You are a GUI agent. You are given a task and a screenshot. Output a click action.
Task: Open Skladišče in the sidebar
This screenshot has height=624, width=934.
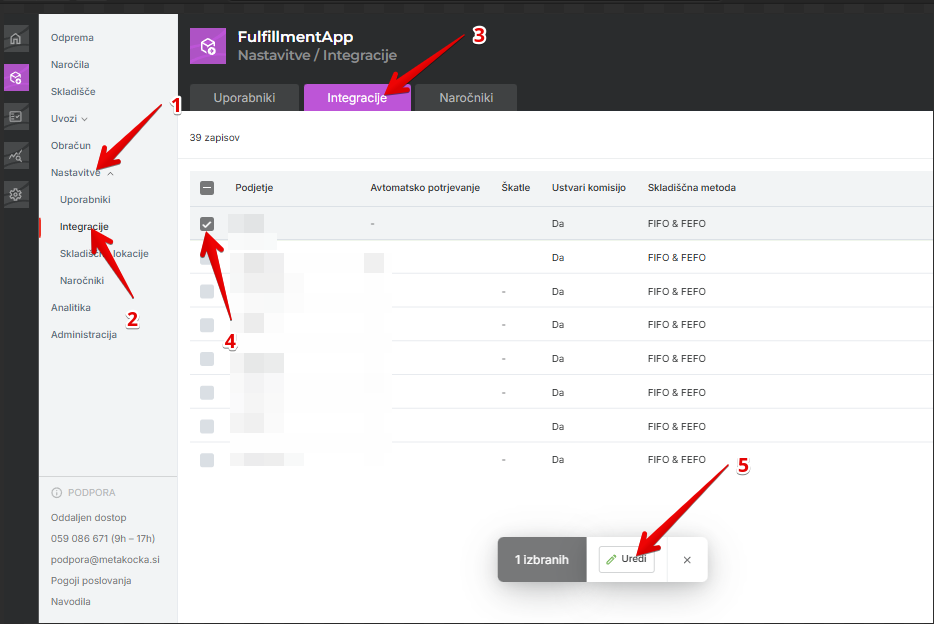73,92
